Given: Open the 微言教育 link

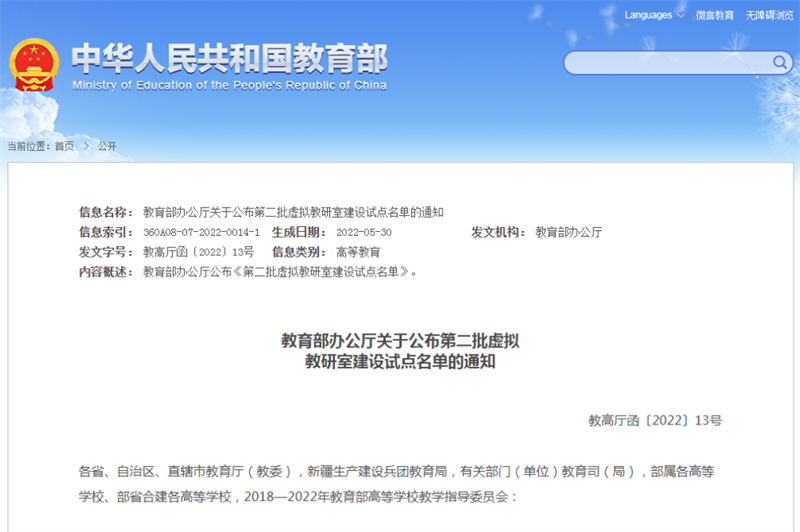Looking at the screenshot, I should click(714, 15).
